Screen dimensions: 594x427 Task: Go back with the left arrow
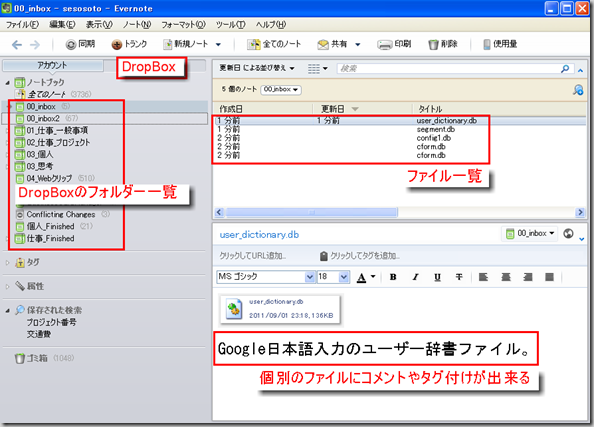[x=17, y=45]
